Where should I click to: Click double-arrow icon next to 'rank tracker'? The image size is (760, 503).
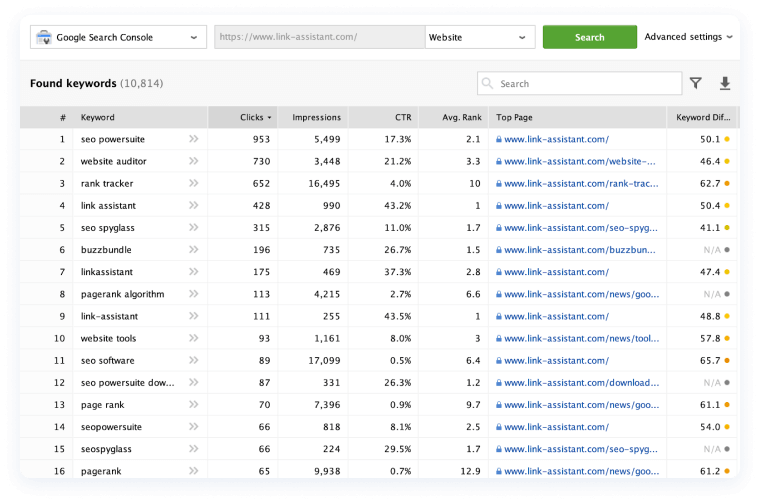(x=193, y=184)
